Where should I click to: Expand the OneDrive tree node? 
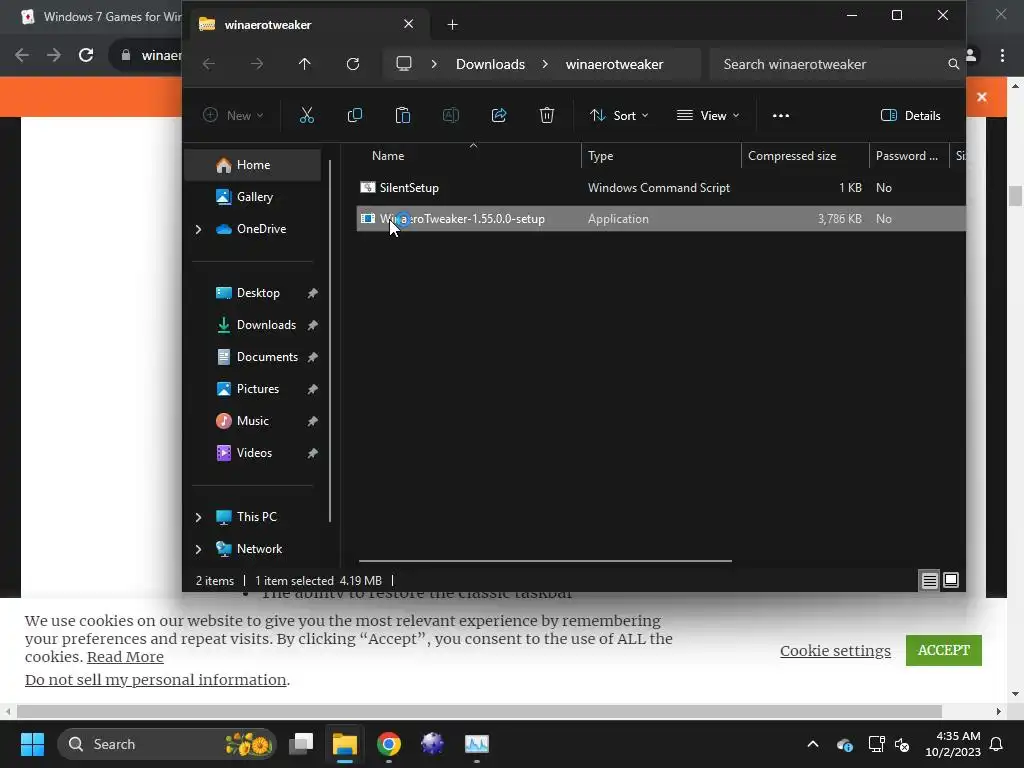pyautogui.click(x=199, y=229)
